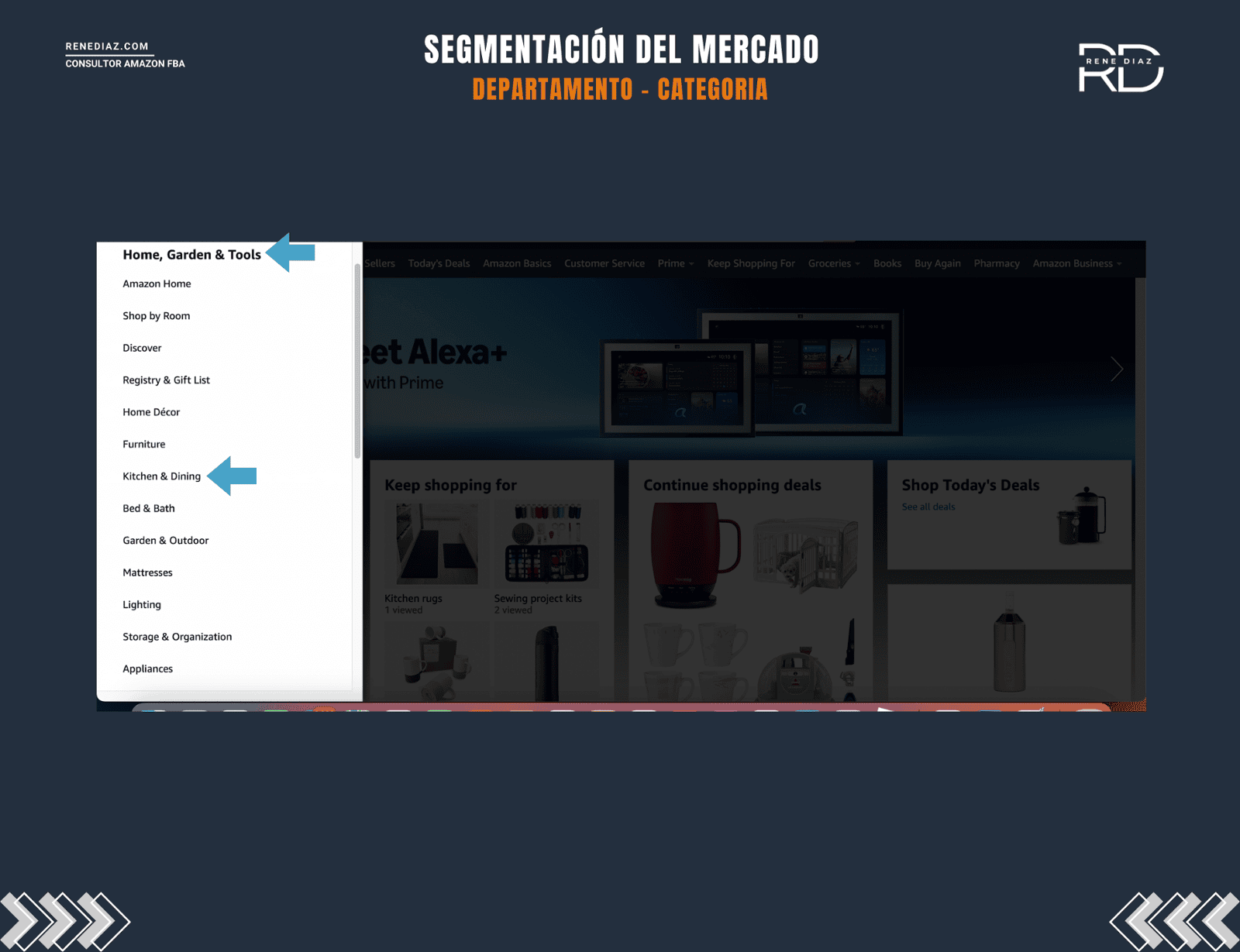Open the Prime dropdown in navigation bar

[x=675, y=263]
